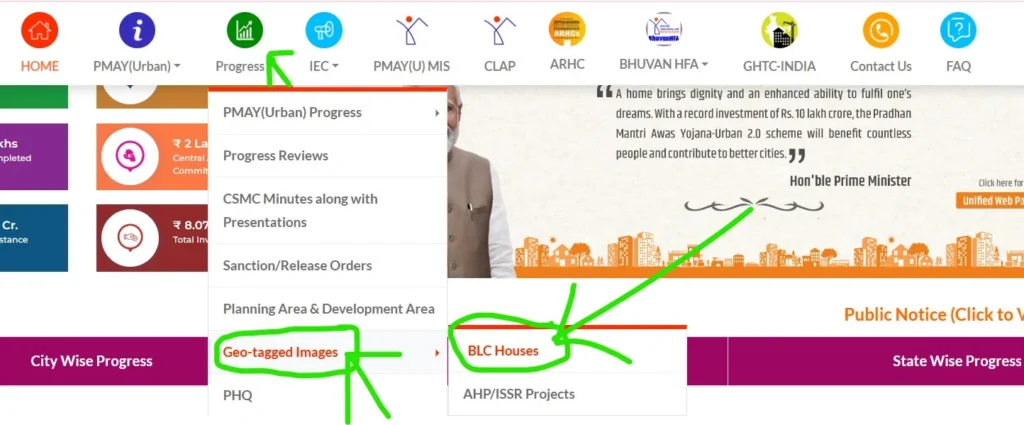Click the Contact Us phone icon
The image size is (1024, 425).
(881, 30)
